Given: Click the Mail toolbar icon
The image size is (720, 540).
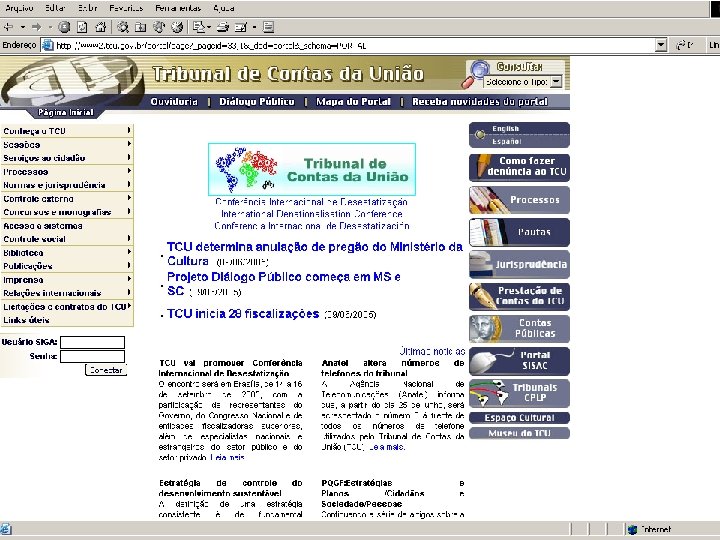Looking at the screenshot, I should pos(199,27).
